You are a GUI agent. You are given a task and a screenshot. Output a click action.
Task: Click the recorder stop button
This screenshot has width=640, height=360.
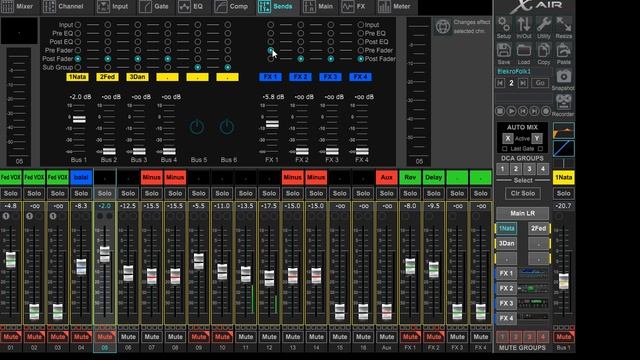click(500, 111)
